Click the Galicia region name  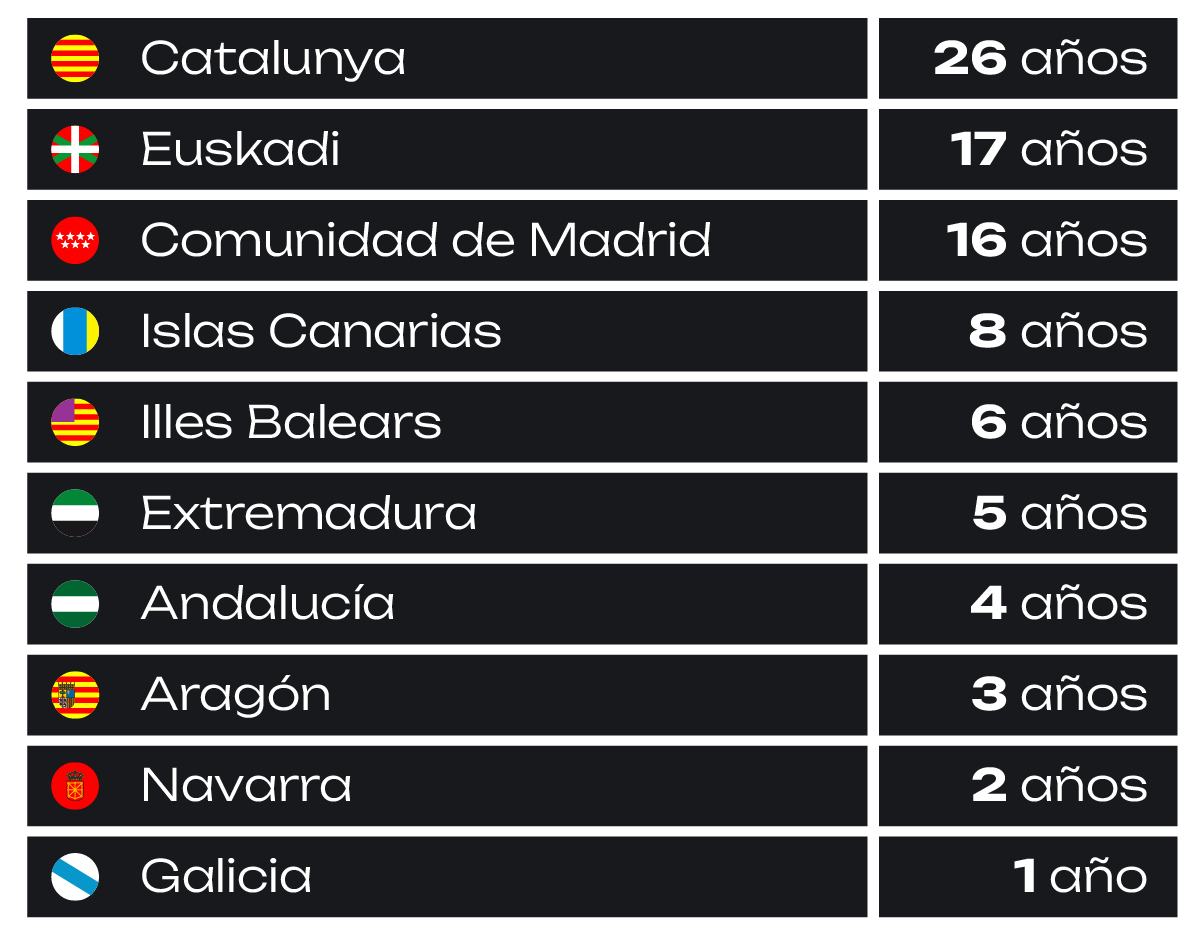[x=226, y=877]
